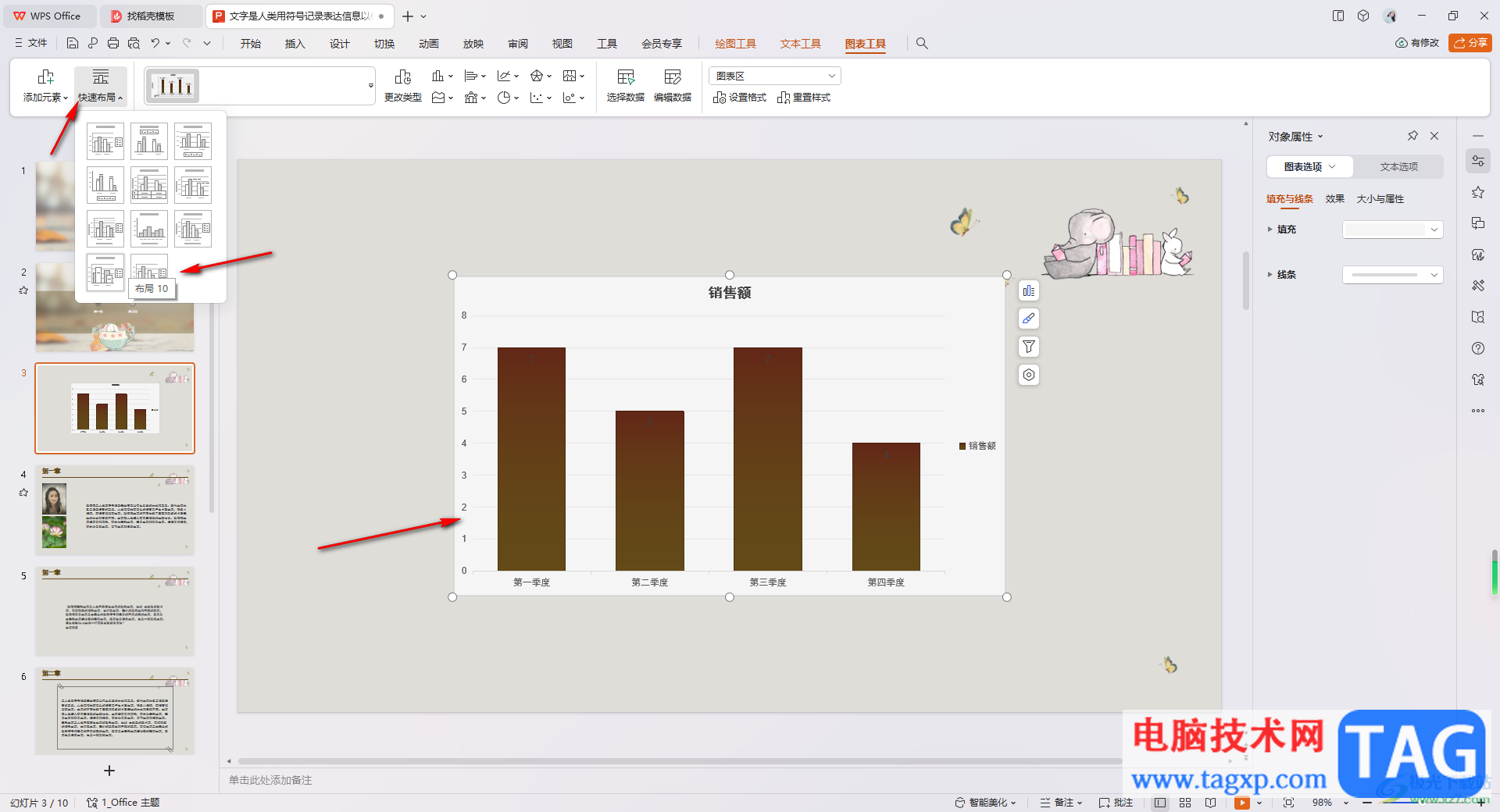Image resolution: width=1500 pixels, height=812 pixels.
Task: Open the Line (线条) style dropdown
Action: [x=1392, y=275]
